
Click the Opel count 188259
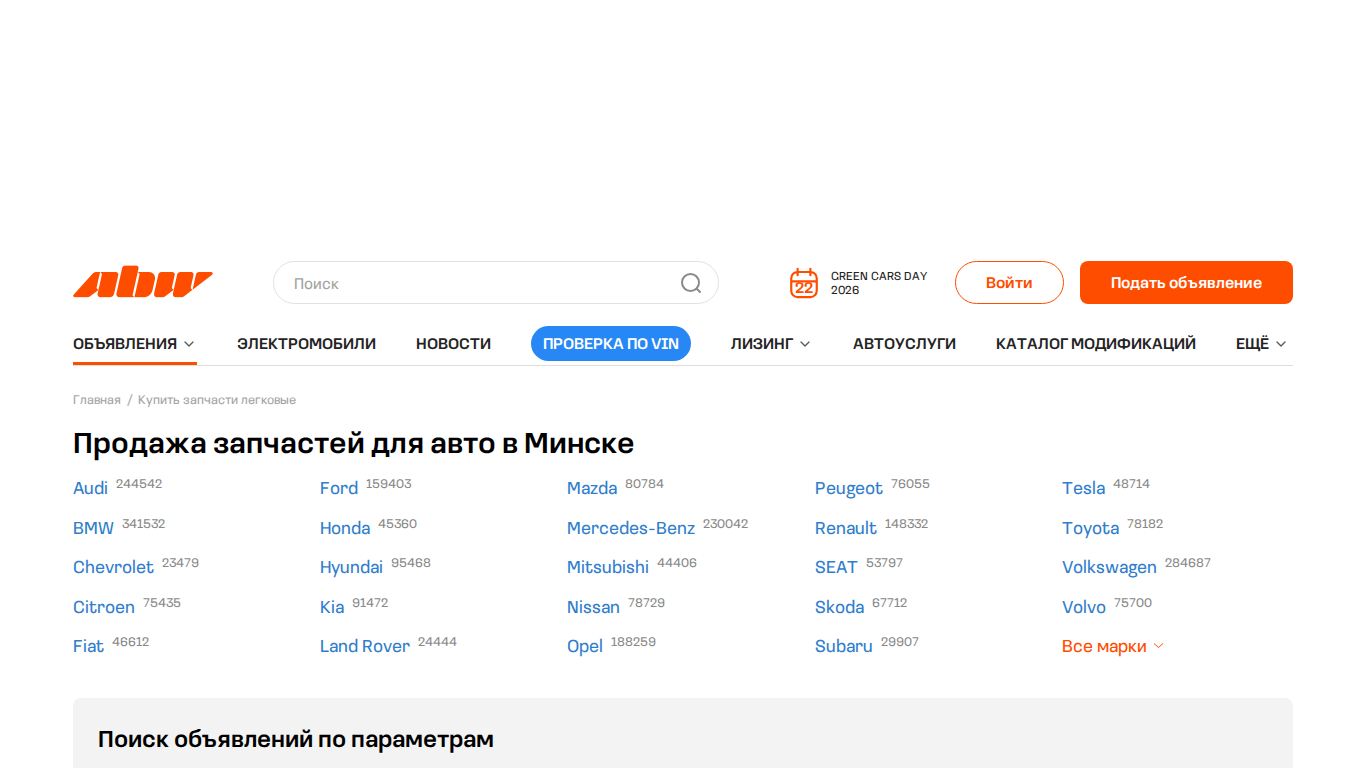(633, 642)
